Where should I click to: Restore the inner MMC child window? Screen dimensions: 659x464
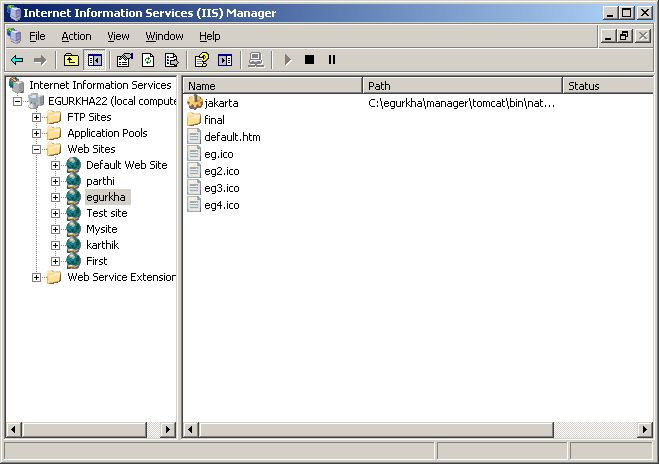pyautogui.click(x=624, y=36)
